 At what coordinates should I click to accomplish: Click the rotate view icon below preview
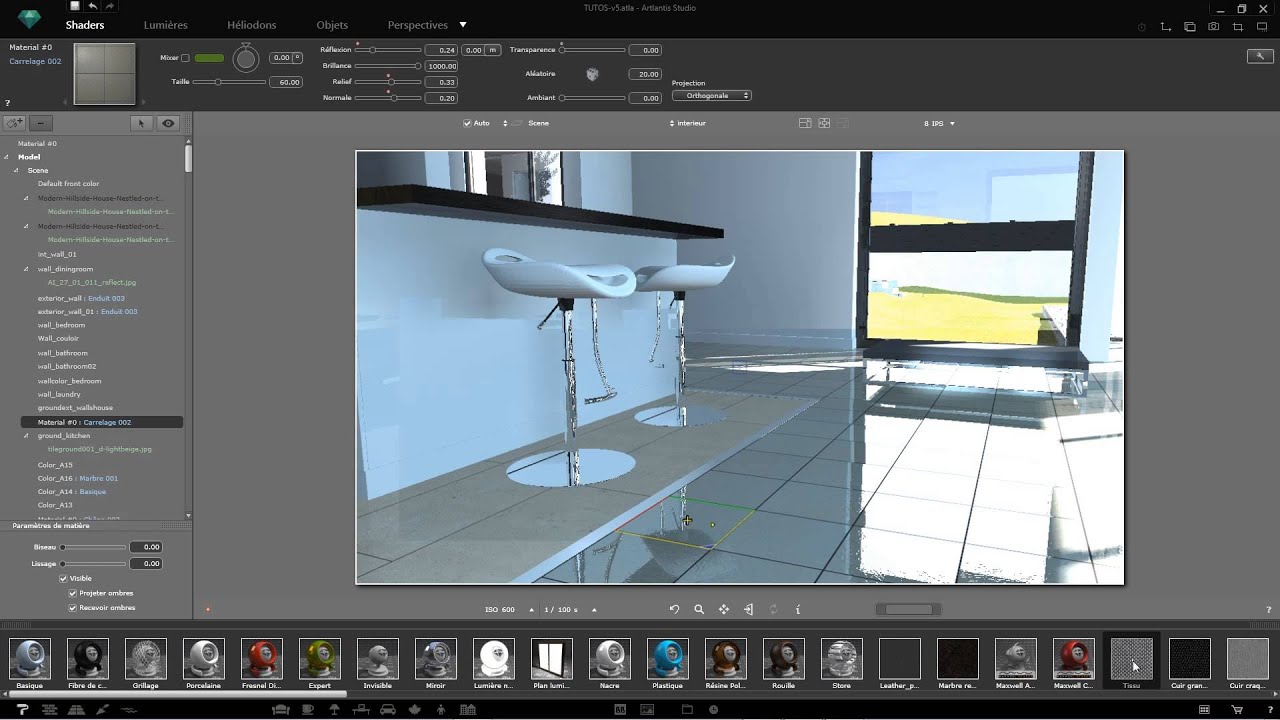[674, 609]
